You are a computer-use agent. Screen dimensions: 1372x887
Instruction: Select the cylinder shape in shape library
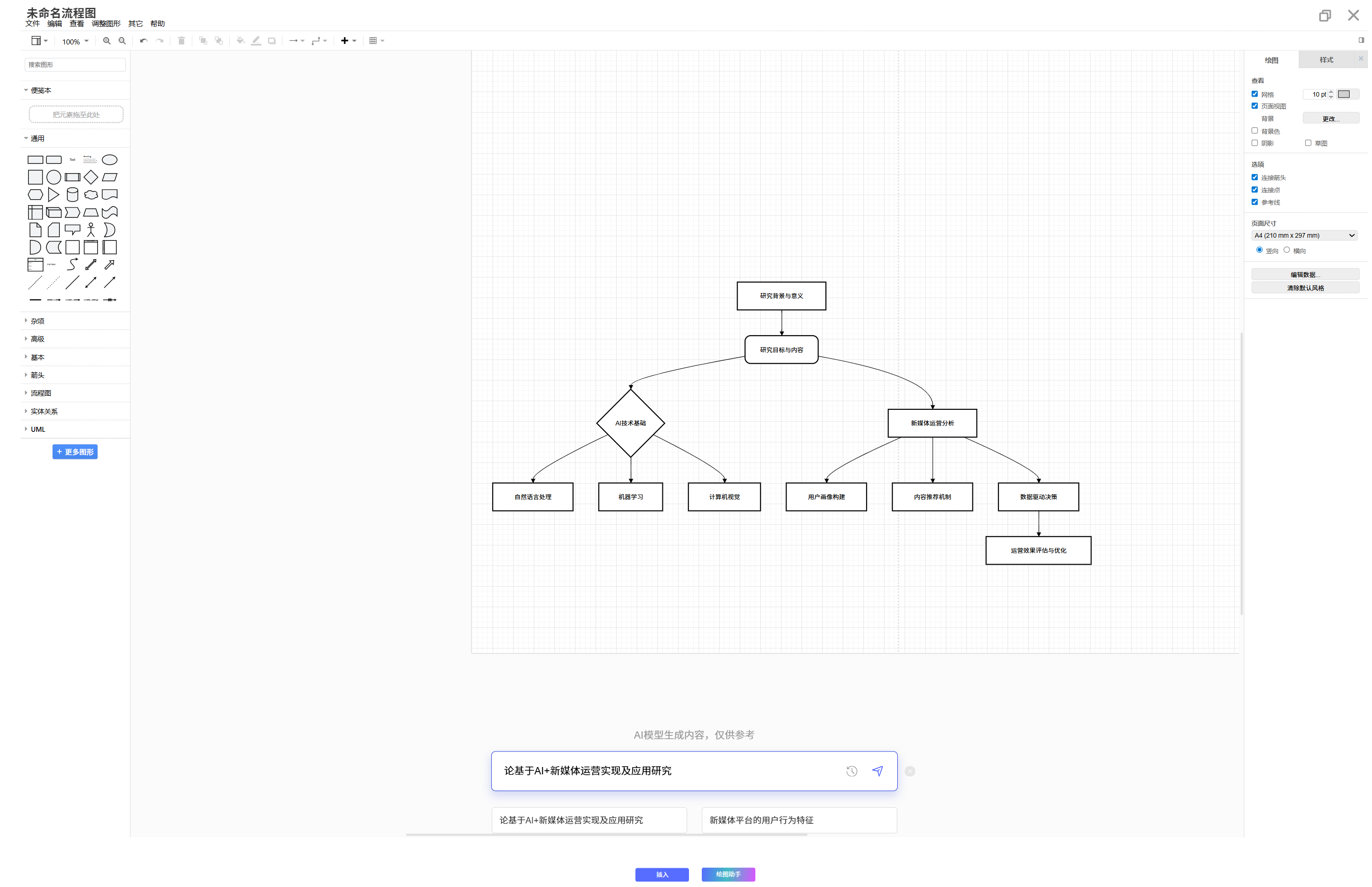72,195
